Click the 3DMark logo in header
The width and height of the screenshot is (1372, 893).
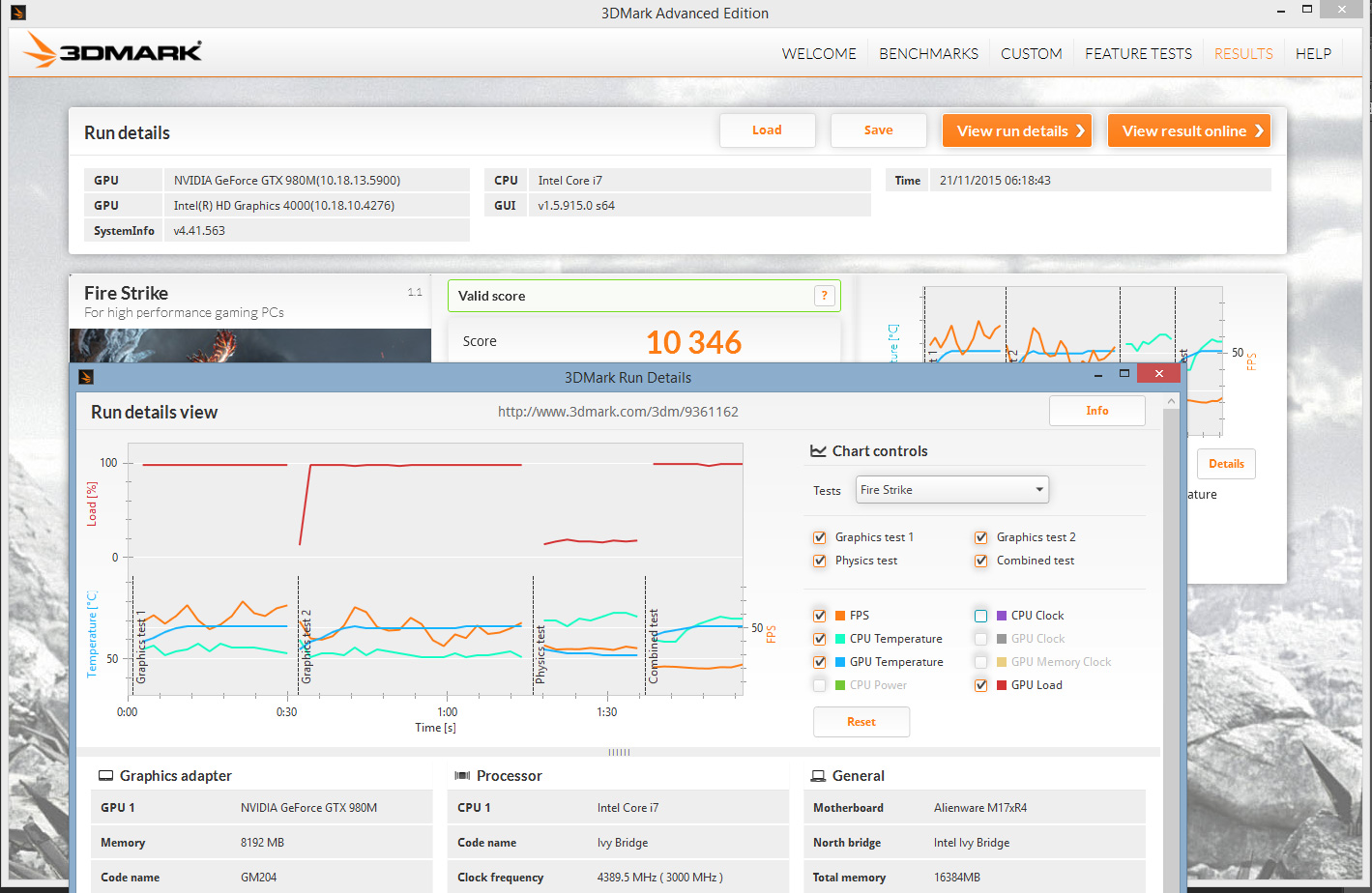tap(113, 50)
